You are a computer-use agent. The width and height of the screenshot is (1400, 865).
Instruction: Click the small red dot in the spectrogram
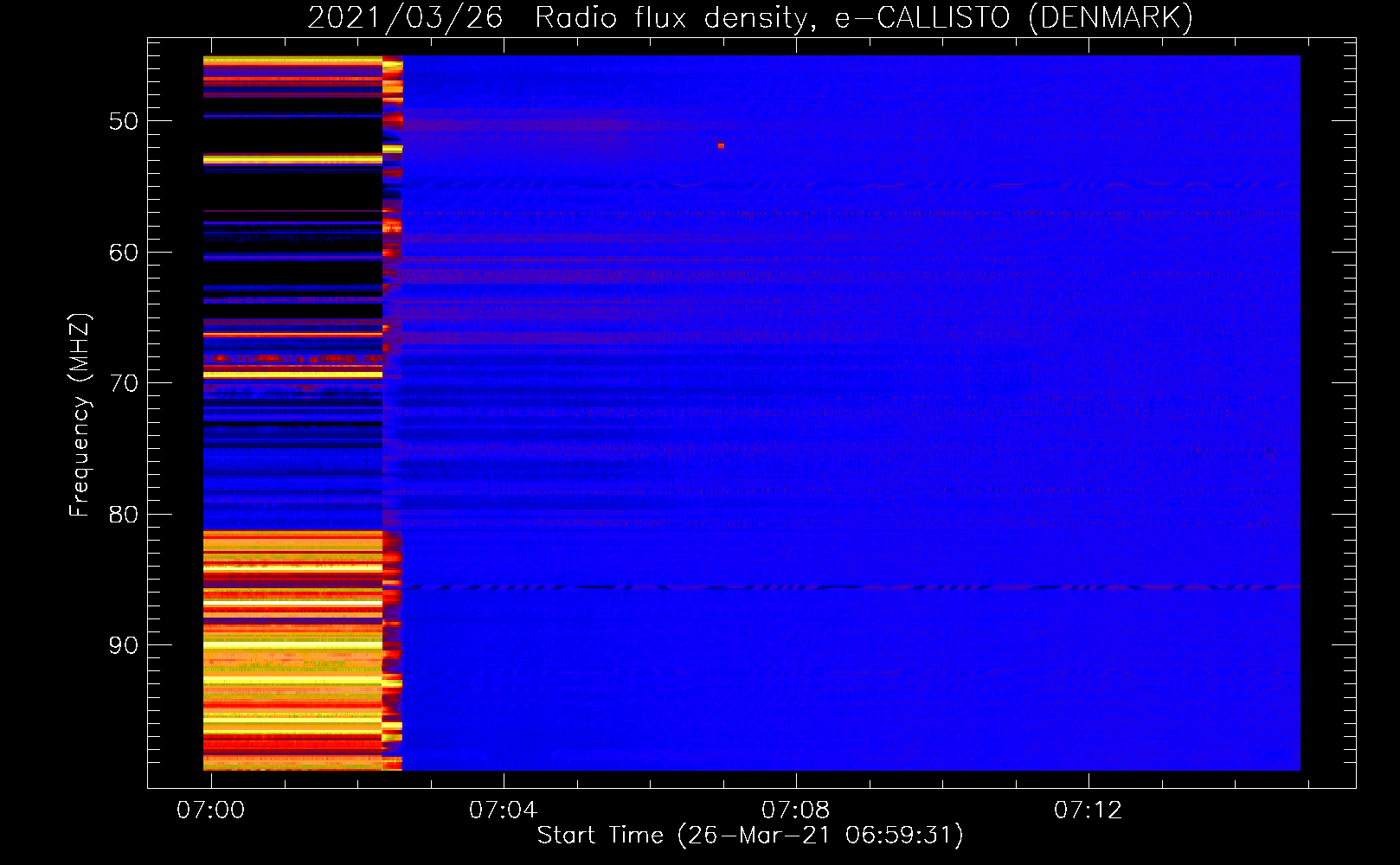coord(721,145)
